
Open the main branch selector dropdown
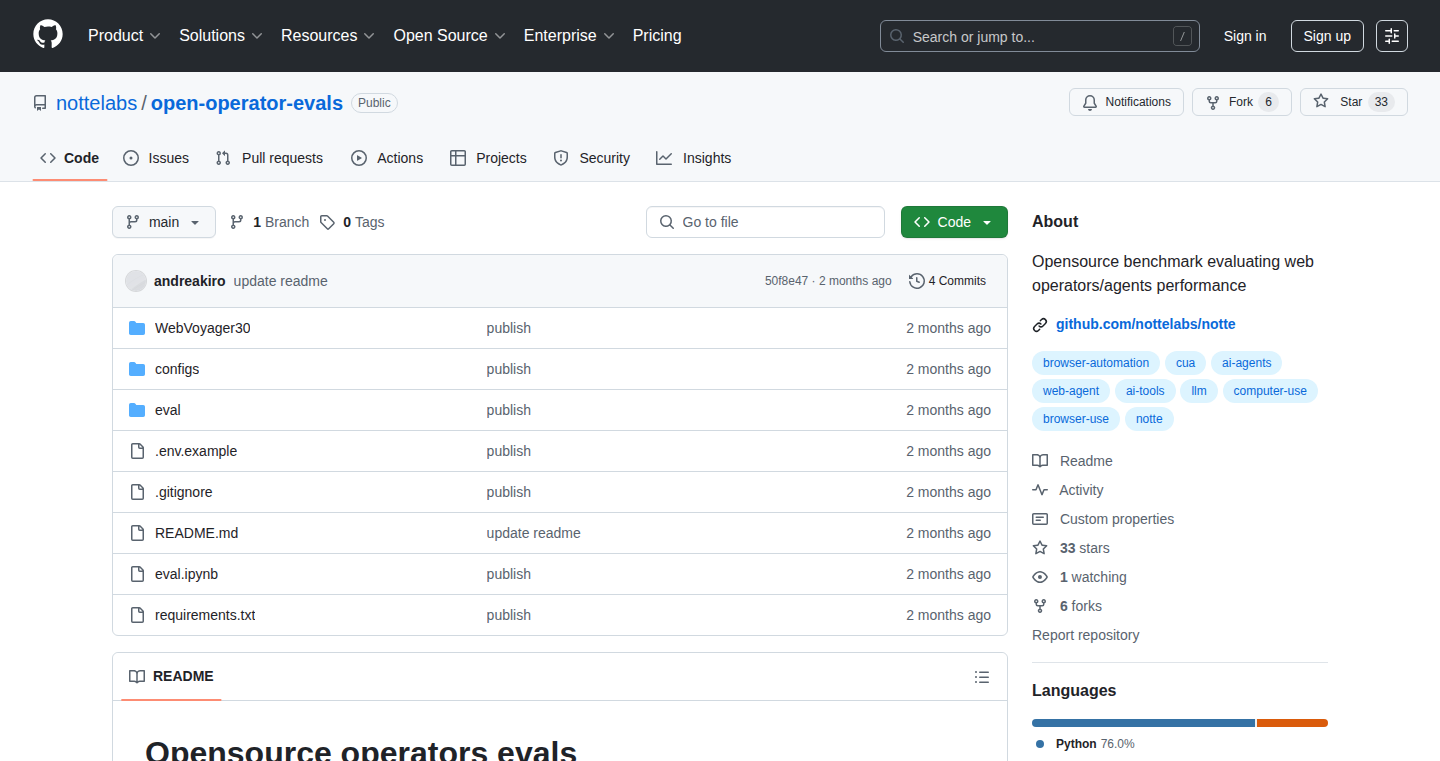(164, 222)
